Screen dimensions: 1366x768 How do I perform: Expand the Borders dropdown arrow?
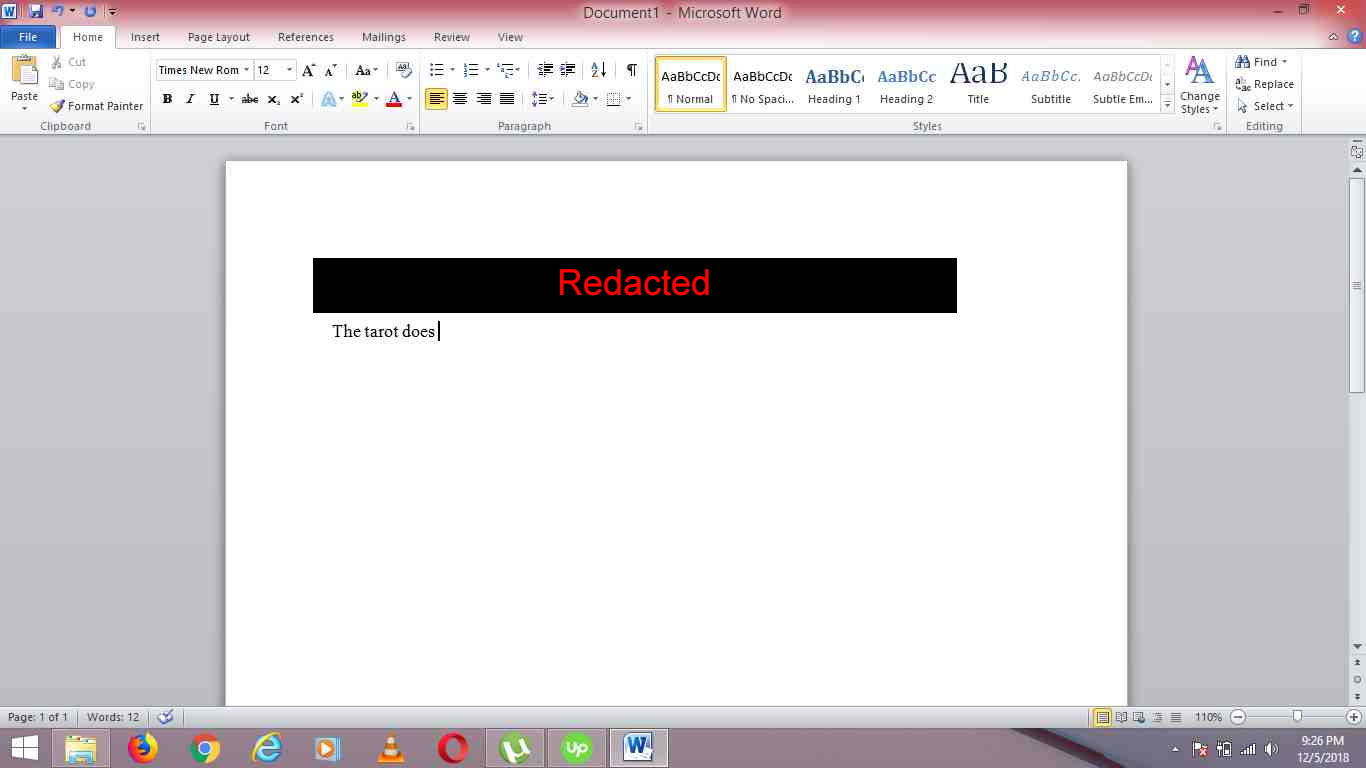tap(628, 99)
